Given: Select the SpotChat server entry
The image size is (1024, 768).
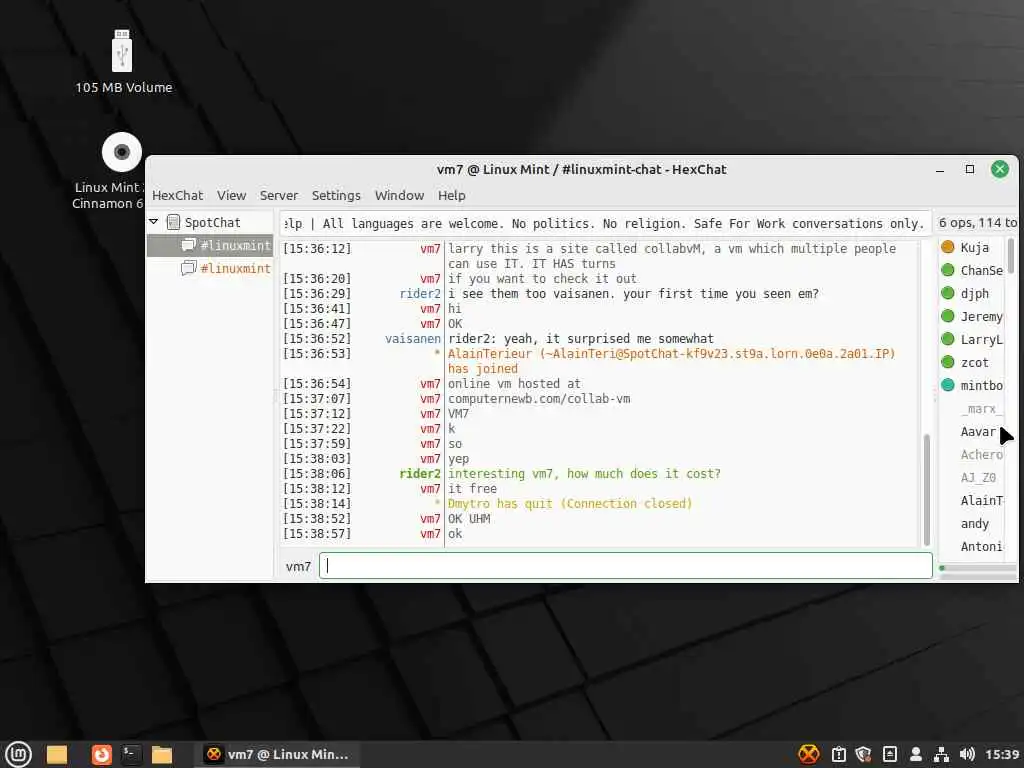Looking at the screenshot, I should click(x=212, y=222).
